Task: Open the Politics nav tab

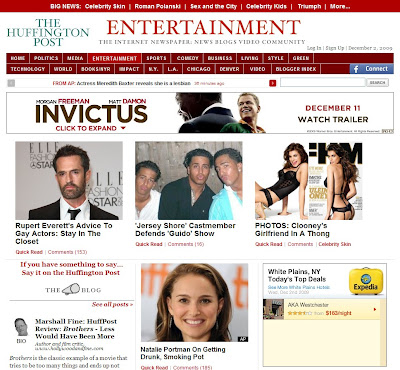Action: (46, 58)
